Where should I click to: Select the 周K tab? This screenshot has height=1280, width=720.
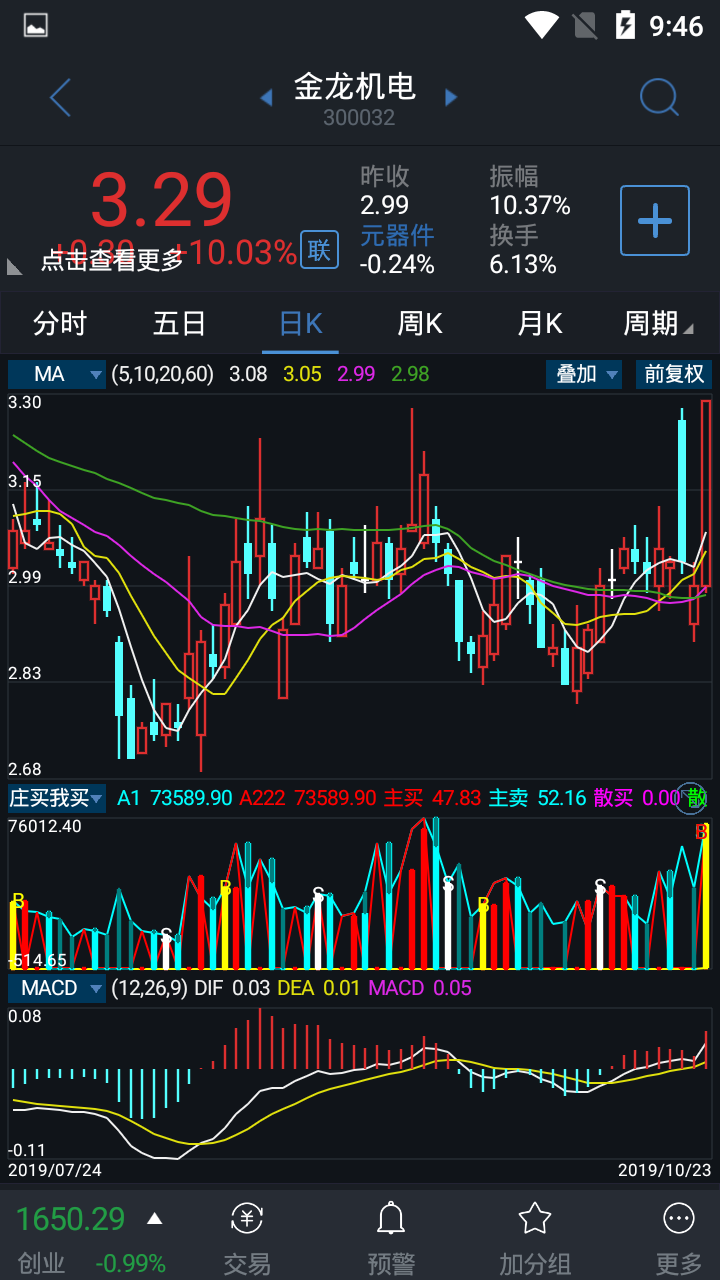pyautogui.click(x=420, y=324)
